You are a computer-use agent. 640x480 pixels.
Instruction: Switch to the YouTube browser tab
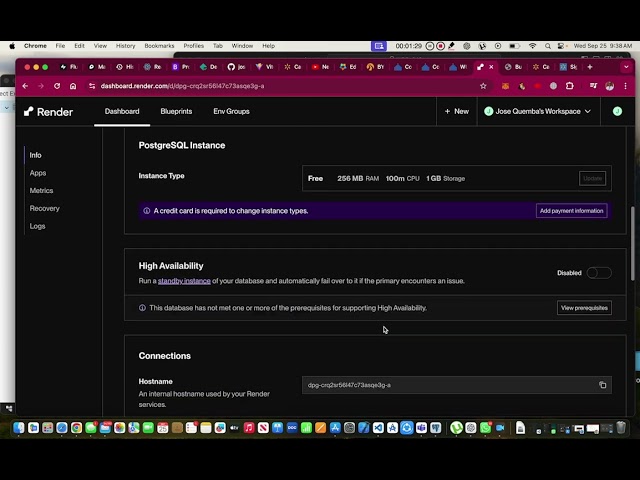coord(320,67)
